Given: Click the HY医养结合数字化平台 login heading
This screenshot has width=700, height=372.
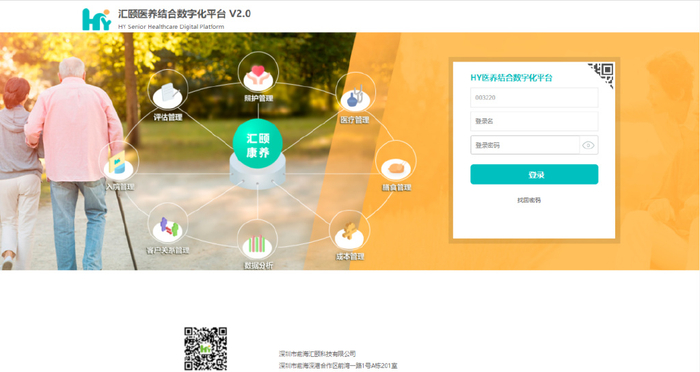Looking at the screenshot, I should click(x=511, y=78).
